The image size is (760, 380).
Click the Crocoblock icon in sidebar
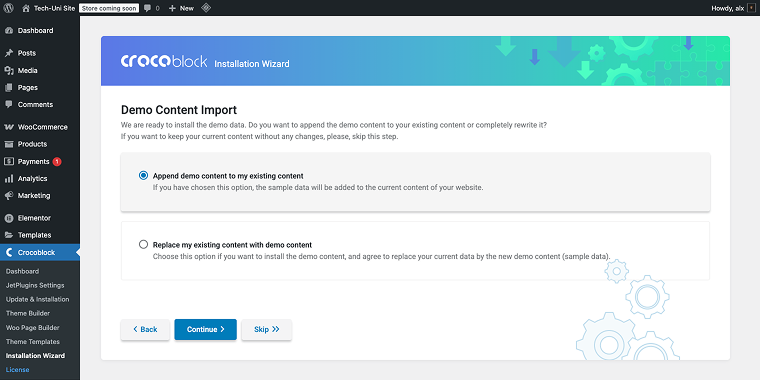coord(9,253)
